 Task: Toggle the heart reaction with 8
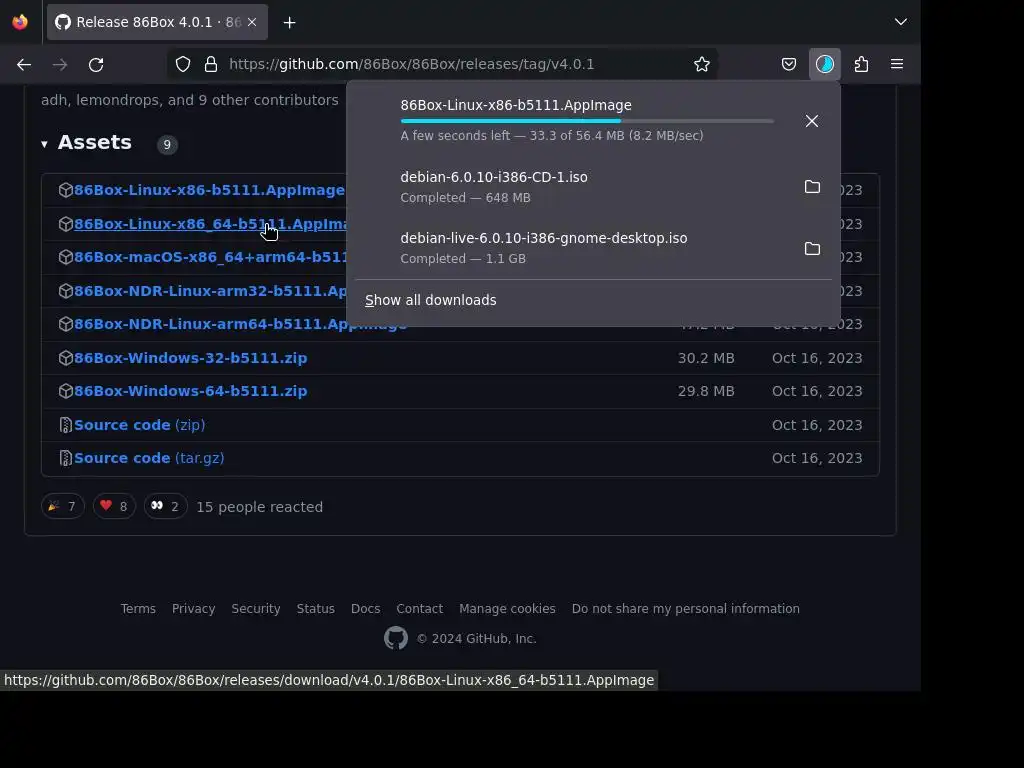[x=114, y=506]
